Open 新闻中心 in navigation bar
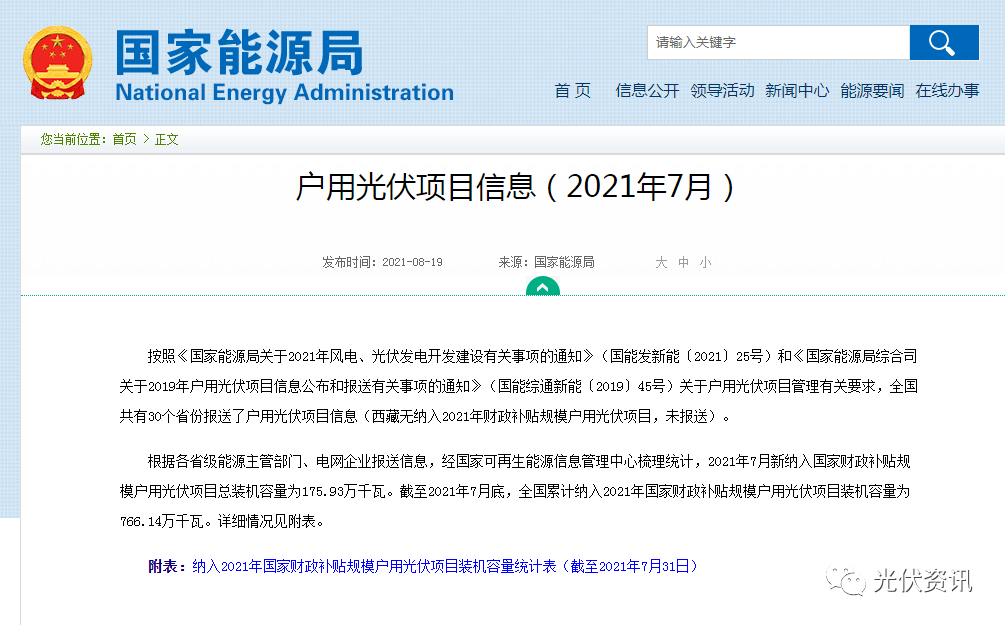Viewport: 1005px width, 625px height. click(797, 90)
